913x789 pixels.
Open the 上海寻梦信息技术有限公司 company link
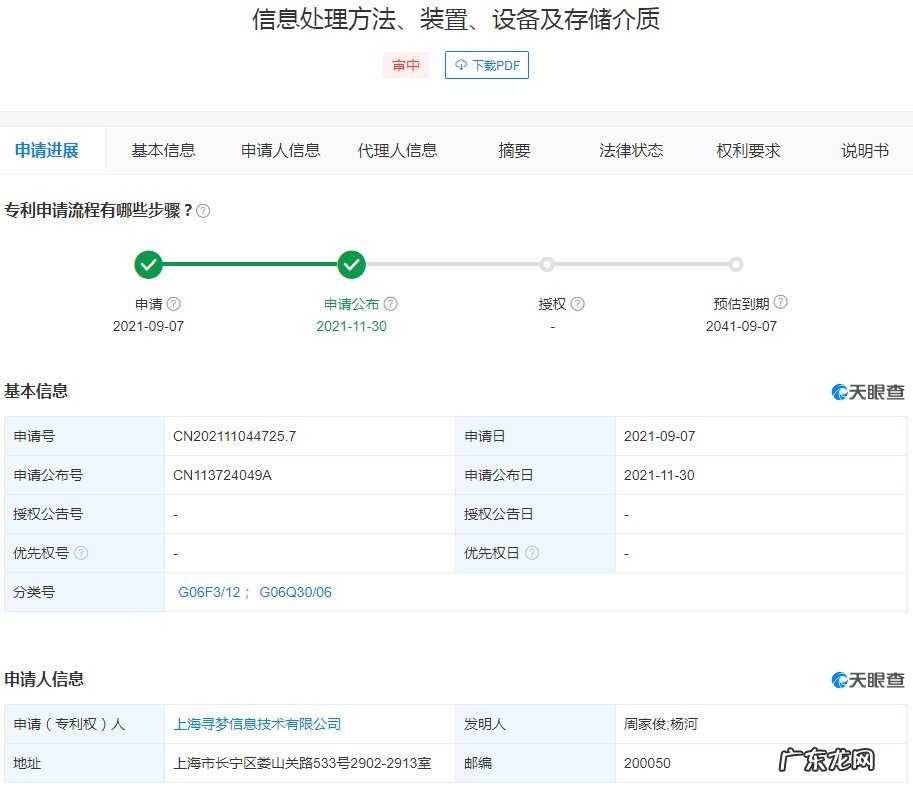coord(258,723)
